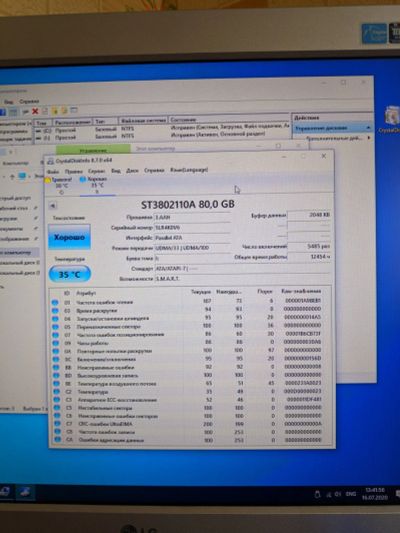This screenshot has height=533, width=400.
Task: Click status dot of attribute row 05
Action: point(56,327)
